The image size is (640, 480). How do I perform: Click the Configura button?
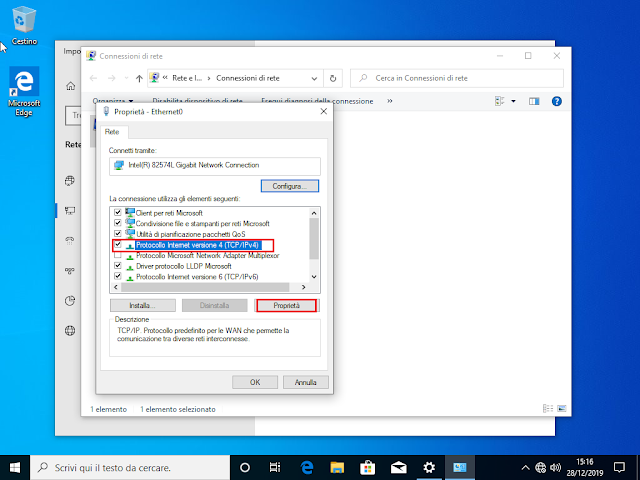[290, 186]
